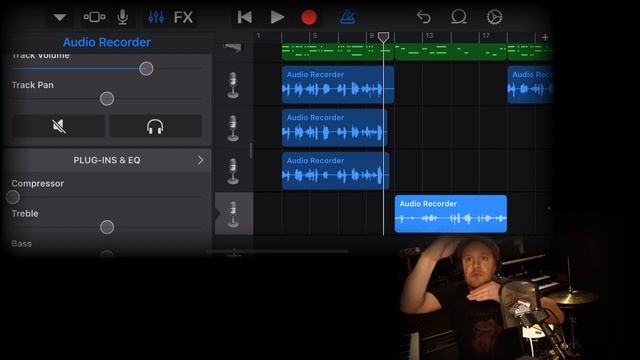Toggle the track controls mixer icon

[156, 17]
